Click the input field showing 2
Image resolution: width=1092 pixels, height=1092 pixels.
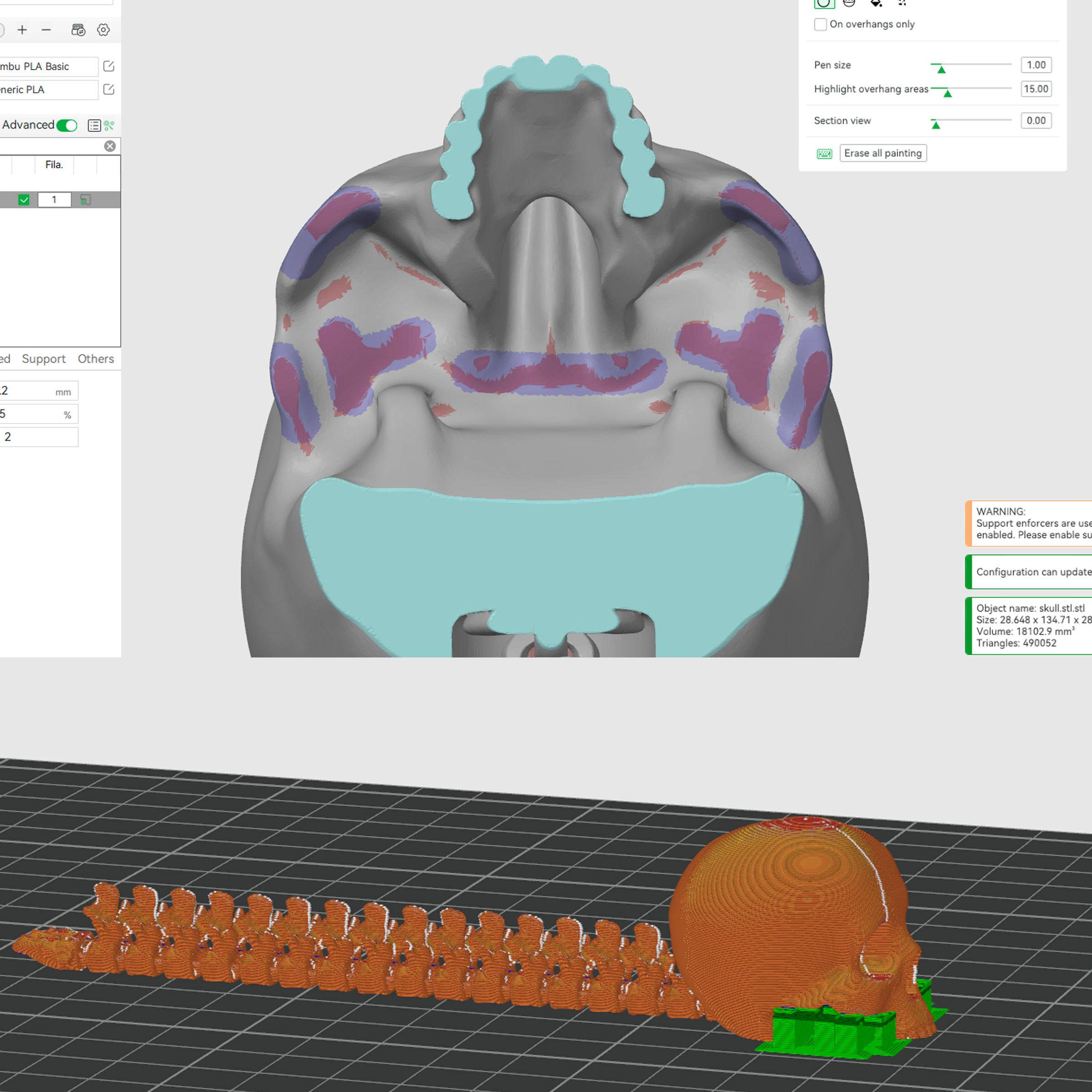pos(38,437)
